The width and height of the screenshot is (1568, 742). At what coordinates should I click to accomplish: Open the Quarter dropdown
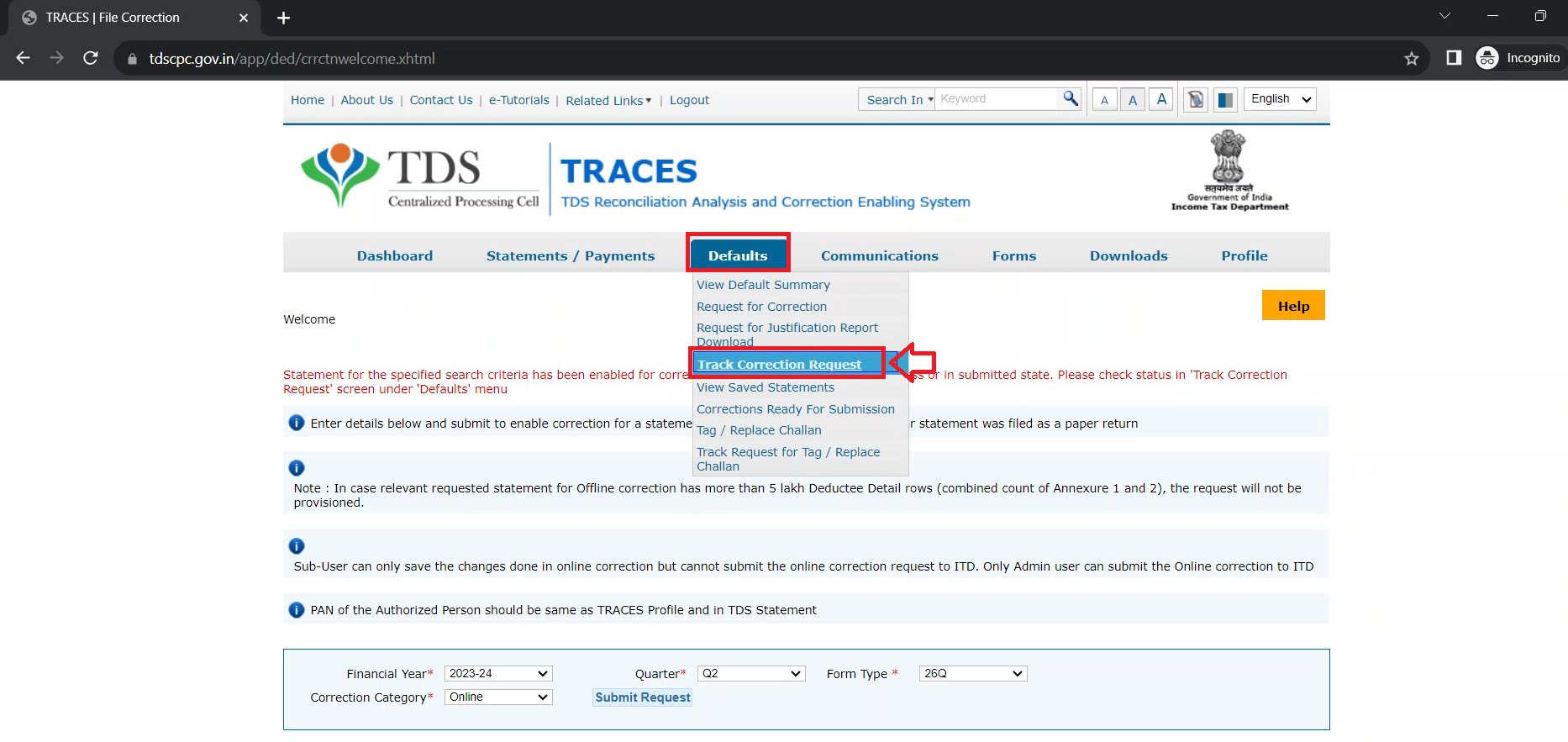point(751,674)
